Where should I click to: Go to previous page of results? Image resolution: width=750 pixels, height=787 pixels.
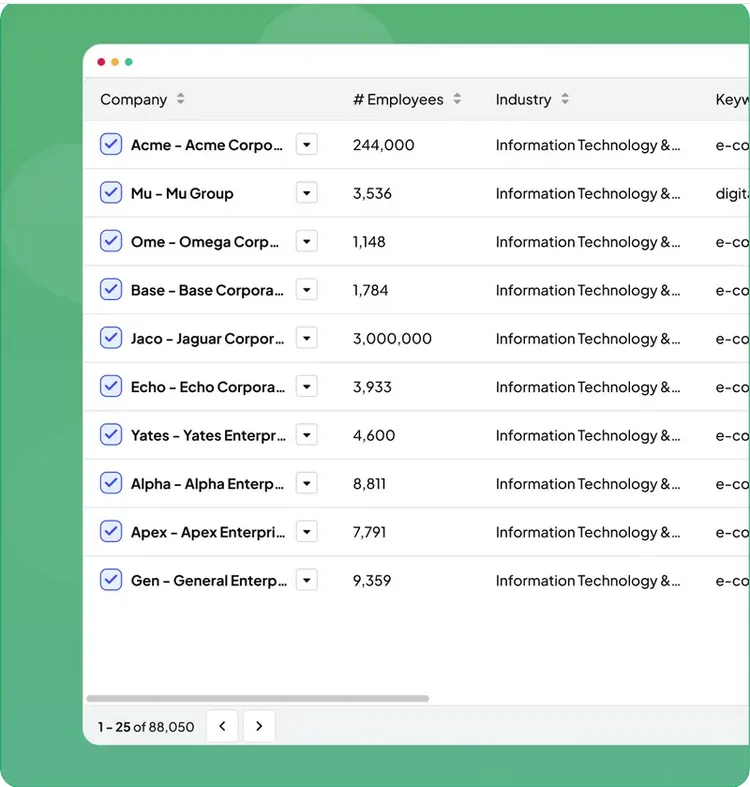pyautogui.click(x=222, y=726)
